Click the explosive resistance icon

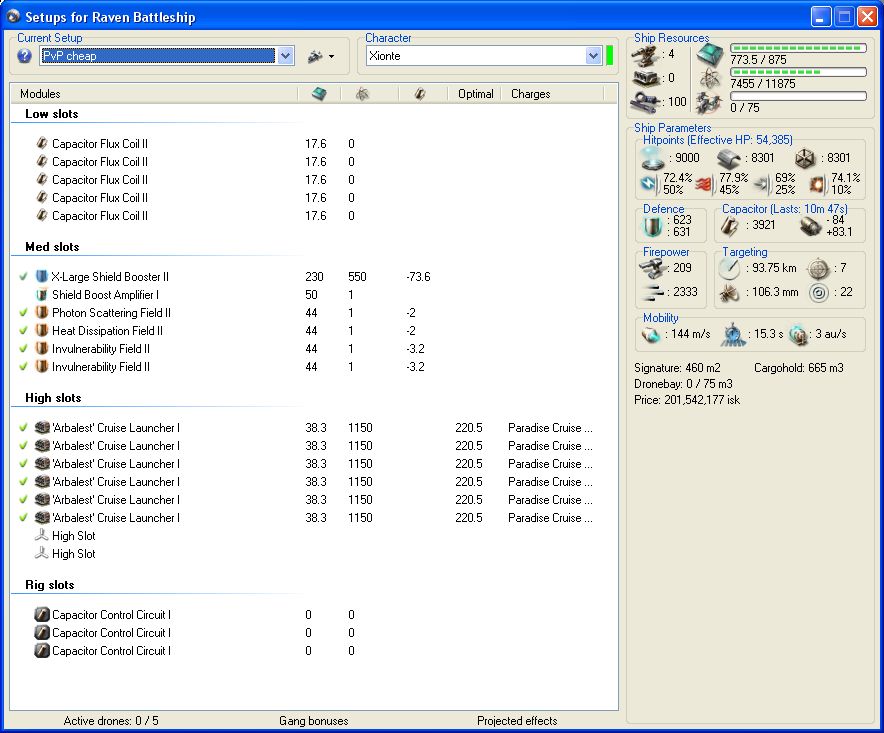(x=817, y=184)
